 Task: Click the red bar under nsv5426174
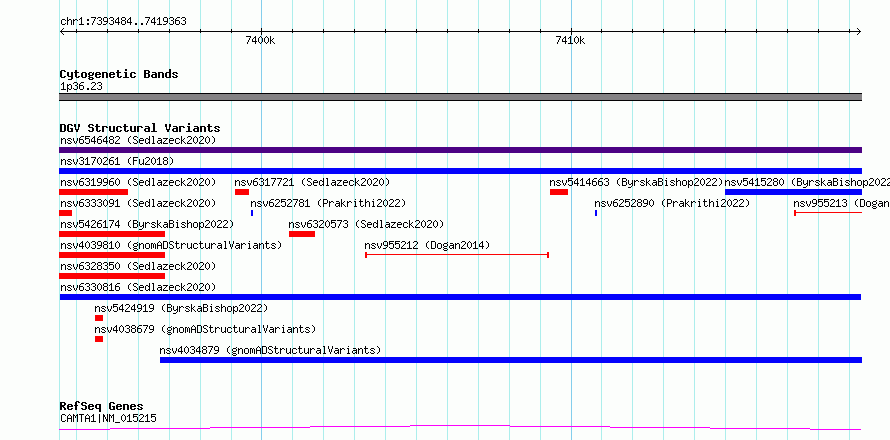[112, 234]
